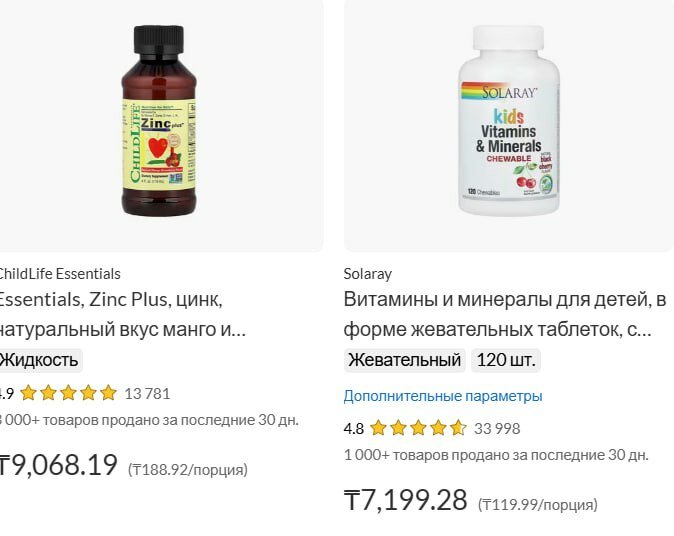674x536 pixels.
Task: Open the Zinc Plus product title
Action: click(x=123, y=314)
